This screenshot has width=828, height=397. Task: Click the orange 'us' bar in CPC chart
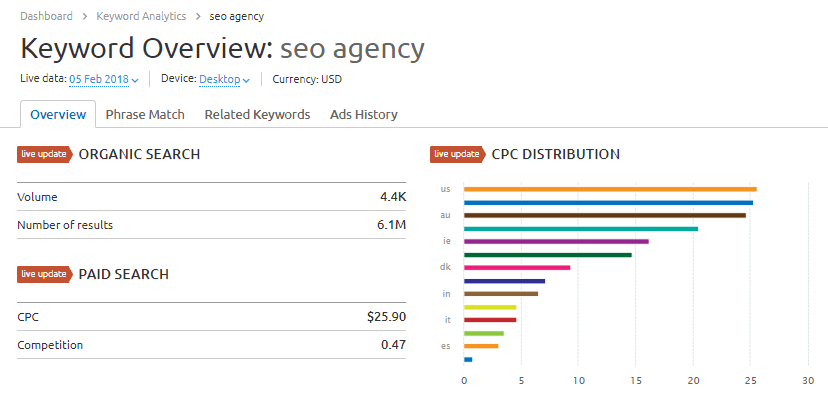click(610, 189)
